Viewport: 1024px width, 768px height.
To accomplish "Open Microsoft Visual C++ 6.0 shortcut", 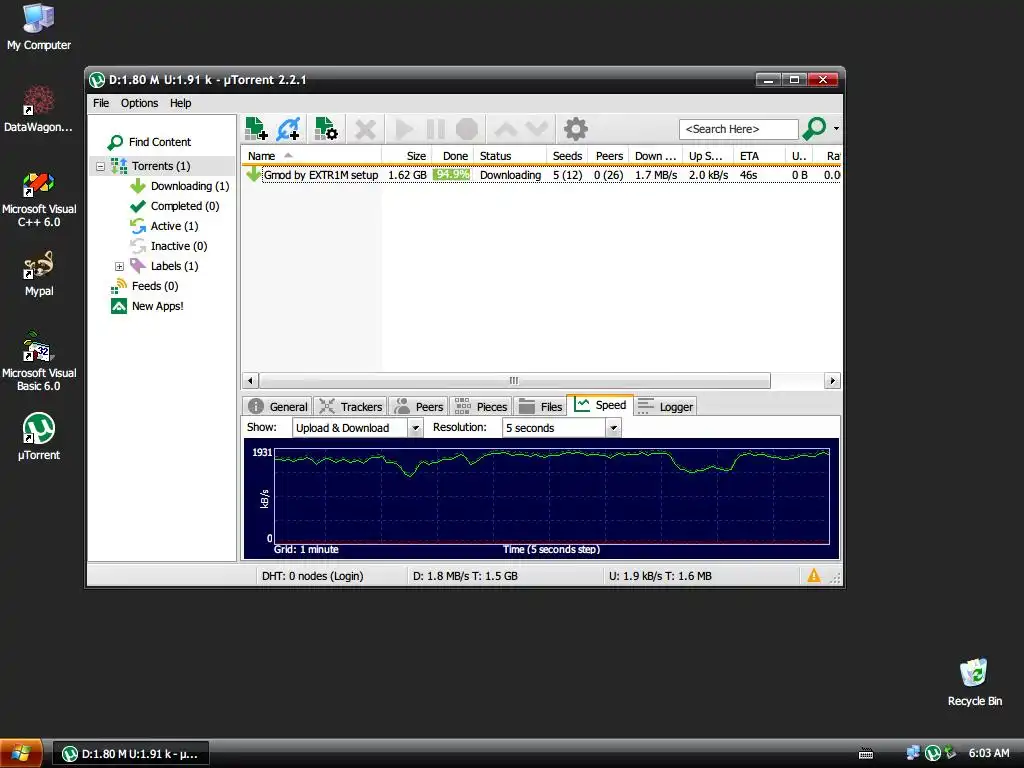I will point(39,199).
